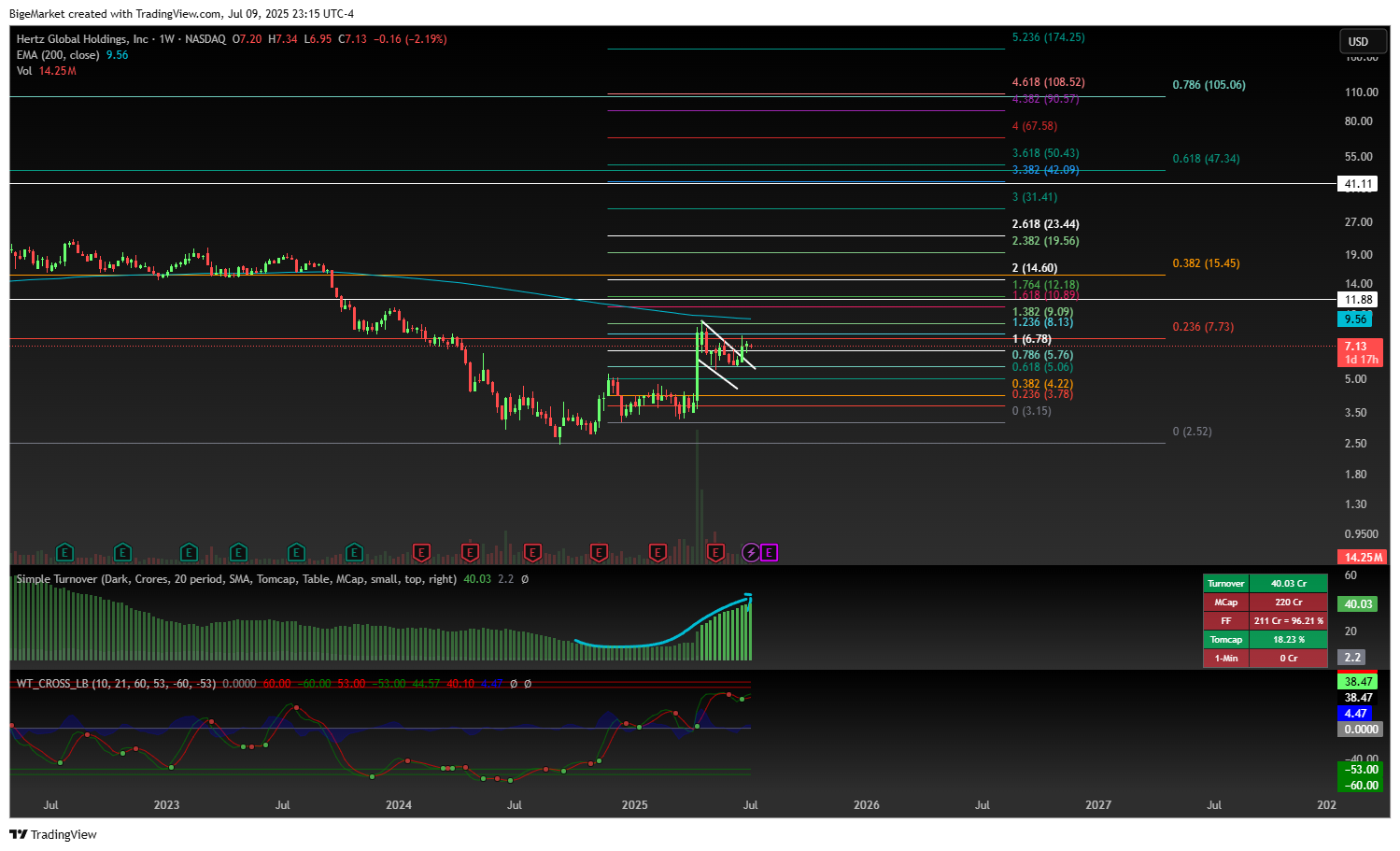This screenshot has height=851, width=1400.
Task: Select the red earnings marker near February 2025
Action: tap(658, 553)
